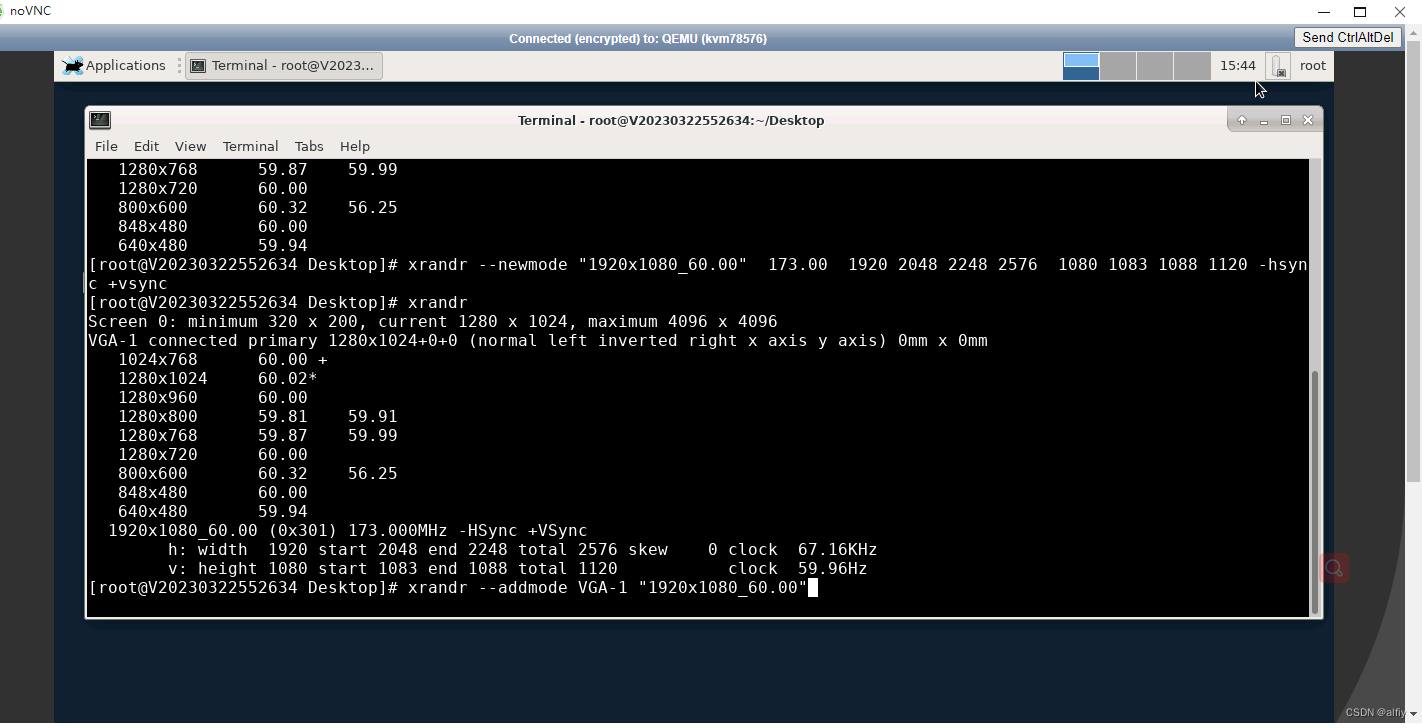Open the View menu of Terminal
Screen dimensions: 1422x728
(x=190, y=146)
